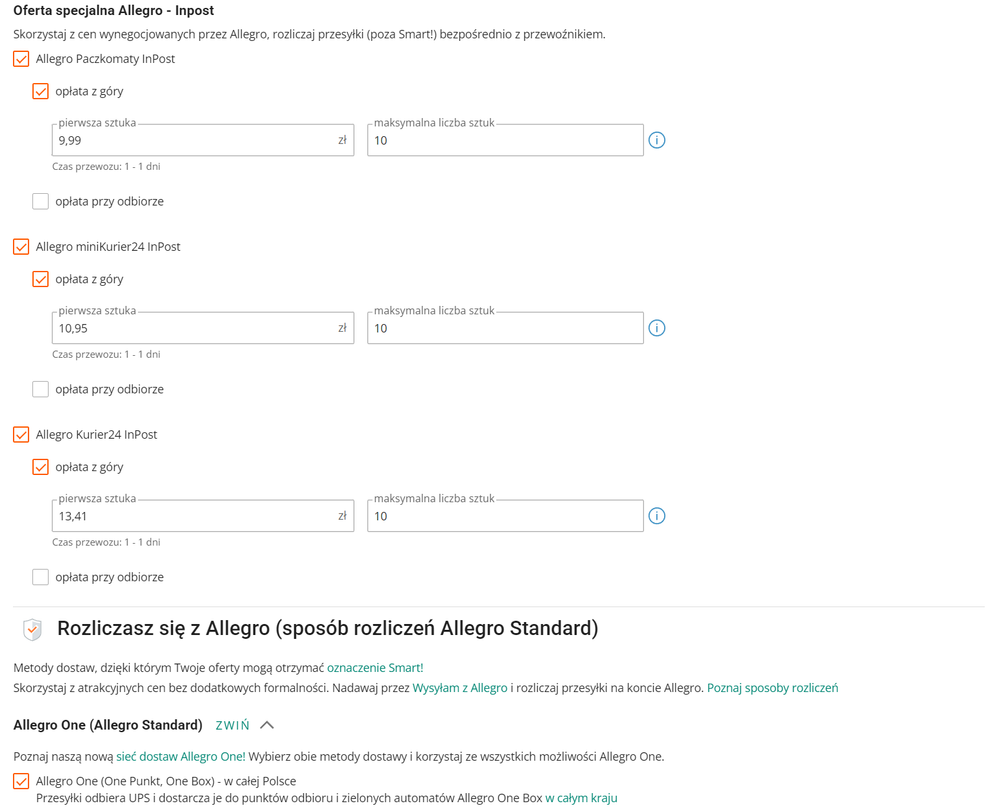Toggle 'opłata z góry' under miniKurier24 InPost

pyautogui.click(x=40, y=279)
